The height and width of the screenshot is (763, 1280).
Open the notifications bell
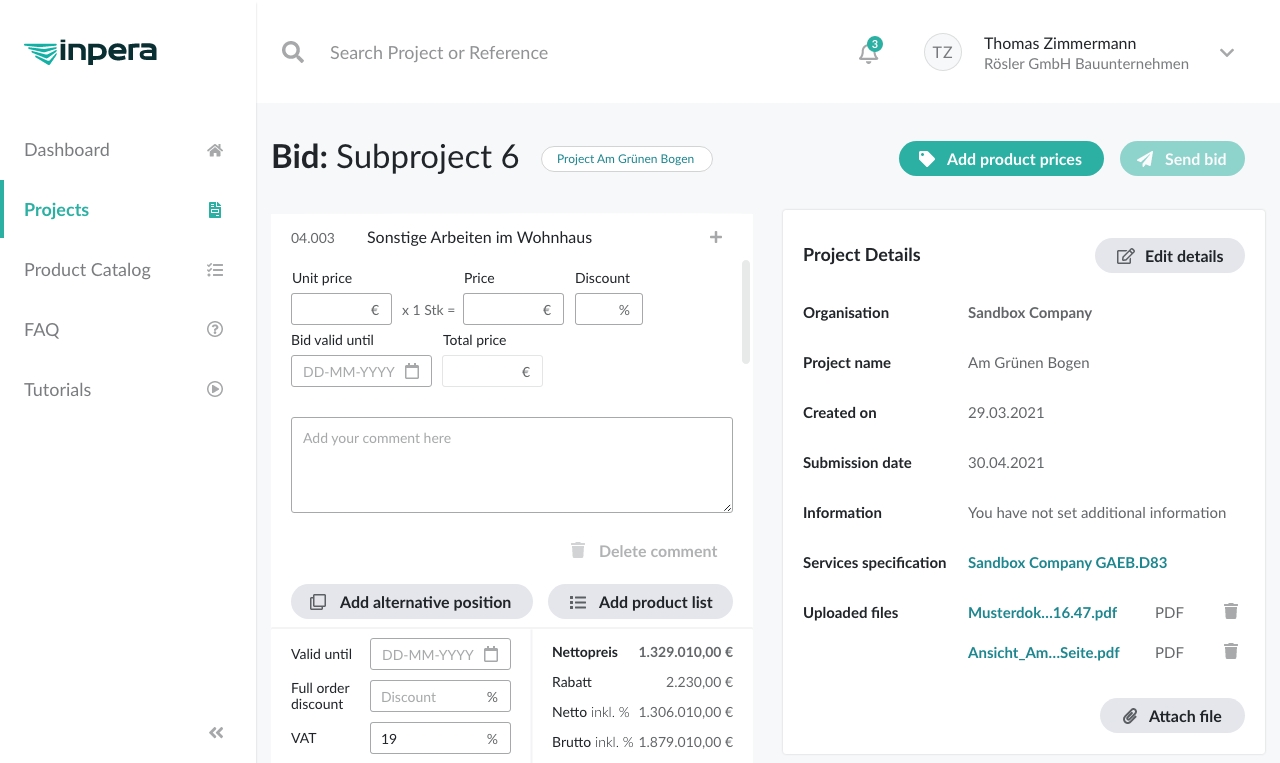(x=868, y=53)
